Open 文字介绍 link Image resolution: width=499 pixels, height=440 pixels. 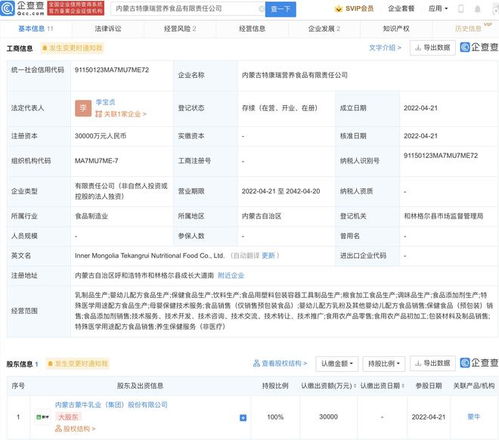(385, 48)
